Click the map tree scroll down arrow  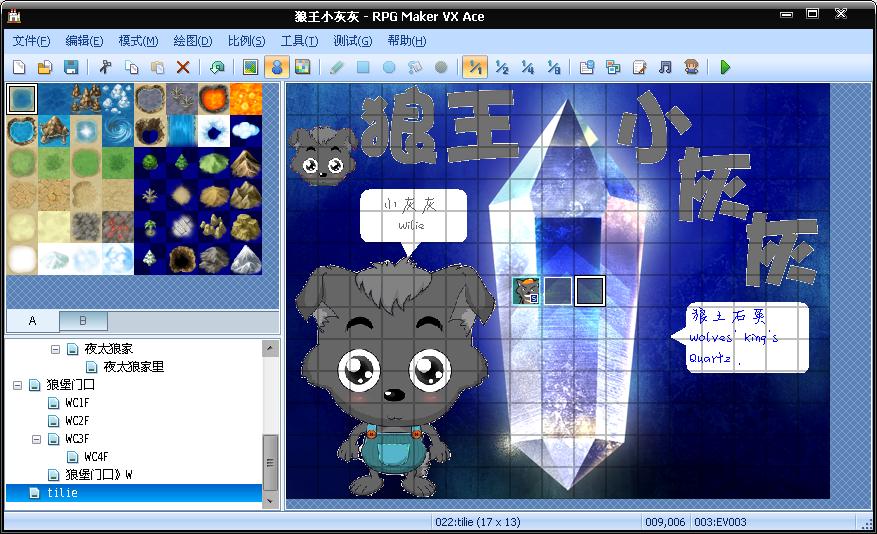click(270, 500)
